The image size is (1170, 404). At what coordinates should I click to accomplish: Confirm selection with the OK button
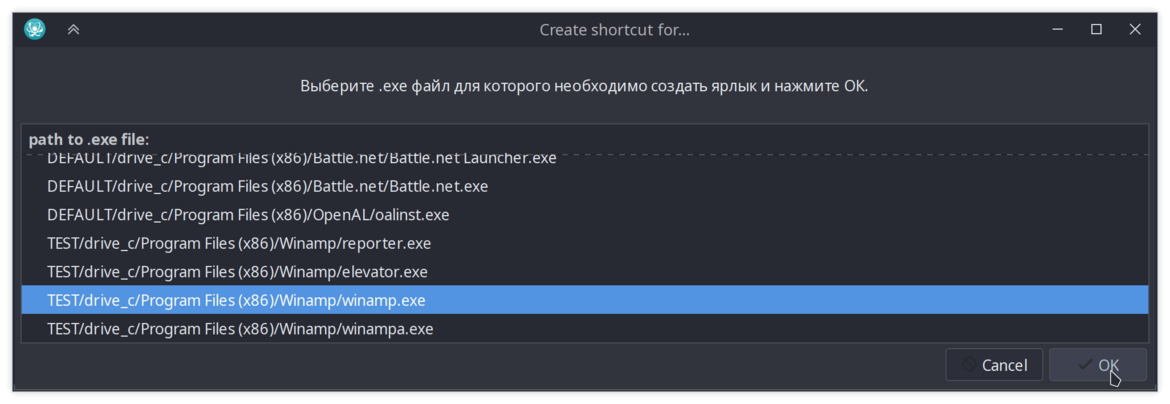tap(1098, 365)
